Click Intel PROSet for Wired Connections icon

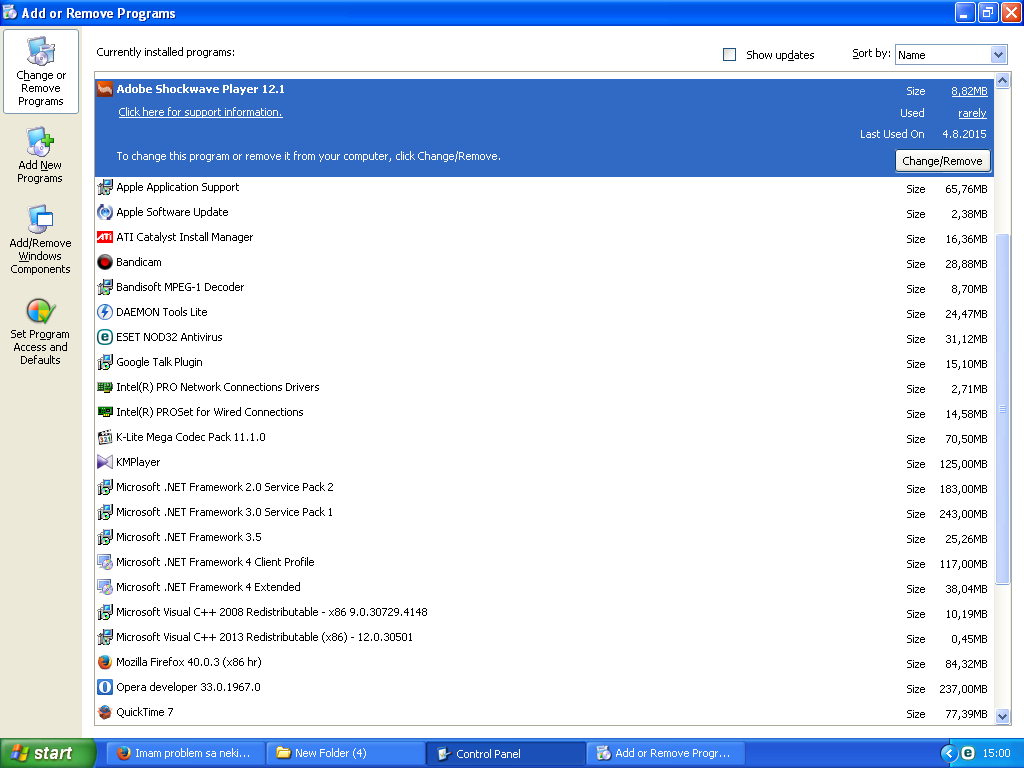click(104, 412)
